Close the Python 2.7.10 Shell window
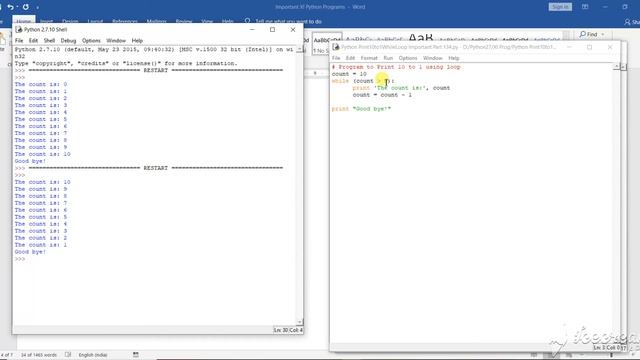Image resolution: width=640 pixels, height=360 pixels. [x=293, y=29]
